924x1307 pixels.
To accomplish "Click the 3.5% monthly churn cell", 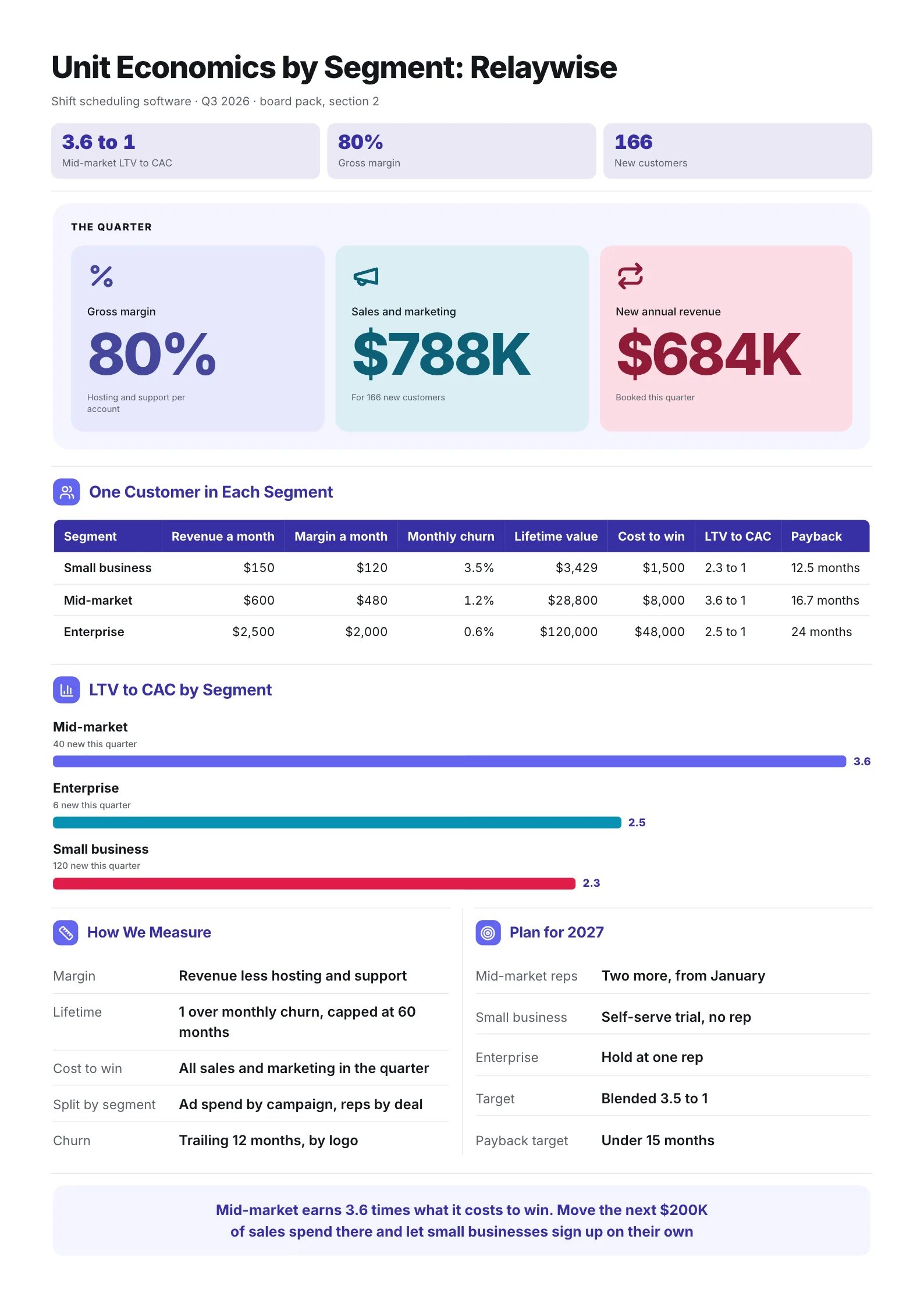I will (x=479, y=568).
